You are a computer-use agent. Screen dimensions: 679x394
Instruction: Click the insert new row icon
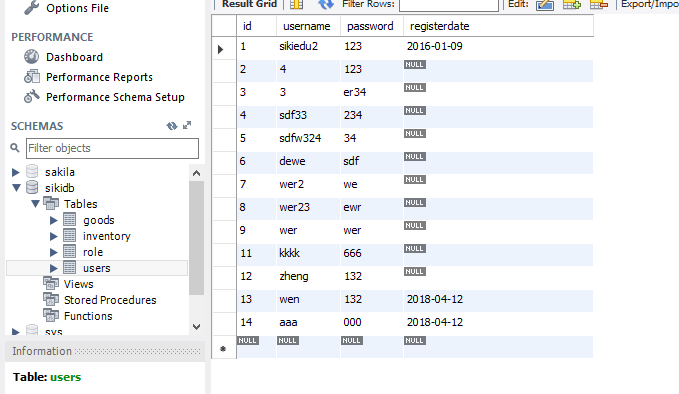[x=572, y=5]
